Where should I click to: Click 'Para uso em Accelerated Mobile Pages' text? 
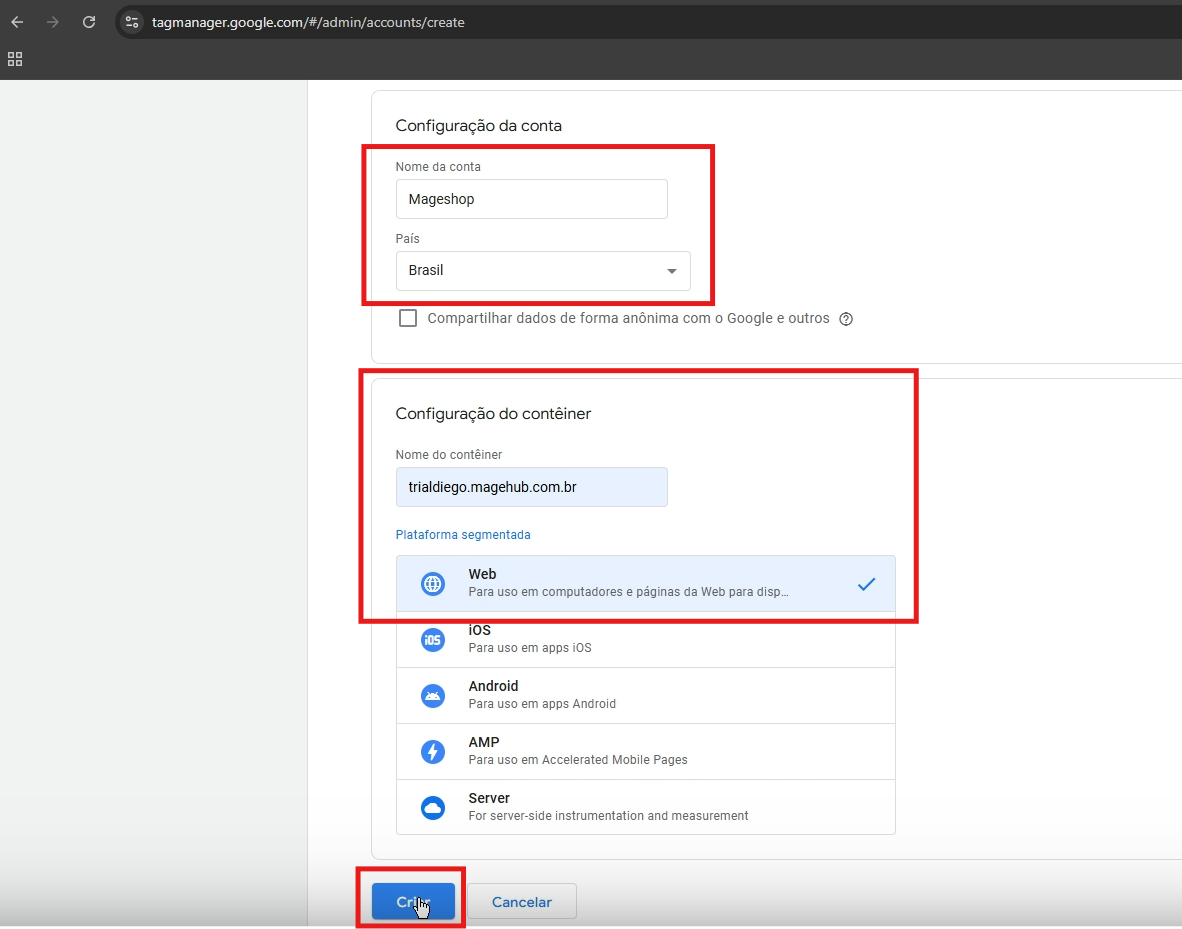point(578,759)
